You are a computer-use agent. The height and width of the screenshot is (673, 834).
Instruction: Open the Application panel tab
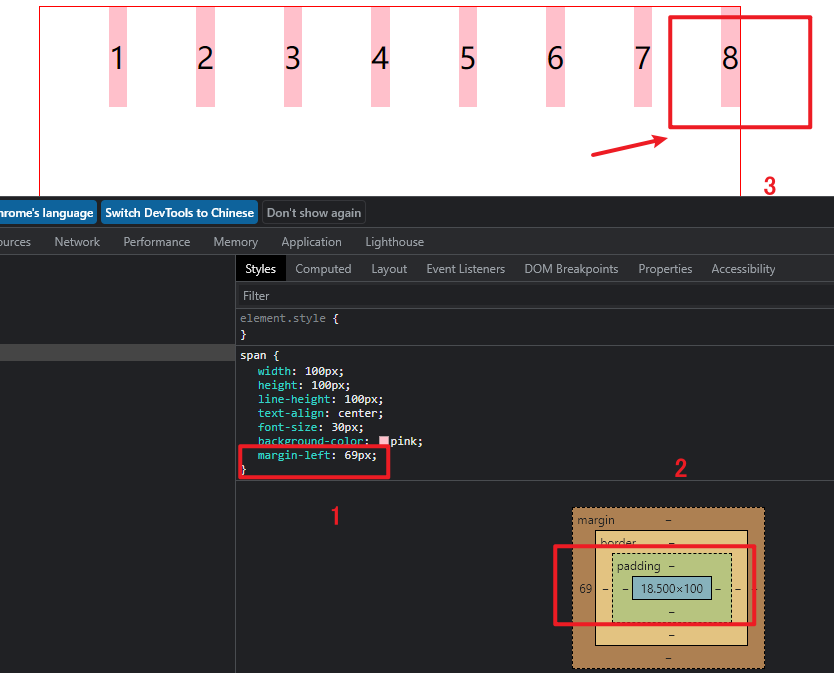point(311,242)
